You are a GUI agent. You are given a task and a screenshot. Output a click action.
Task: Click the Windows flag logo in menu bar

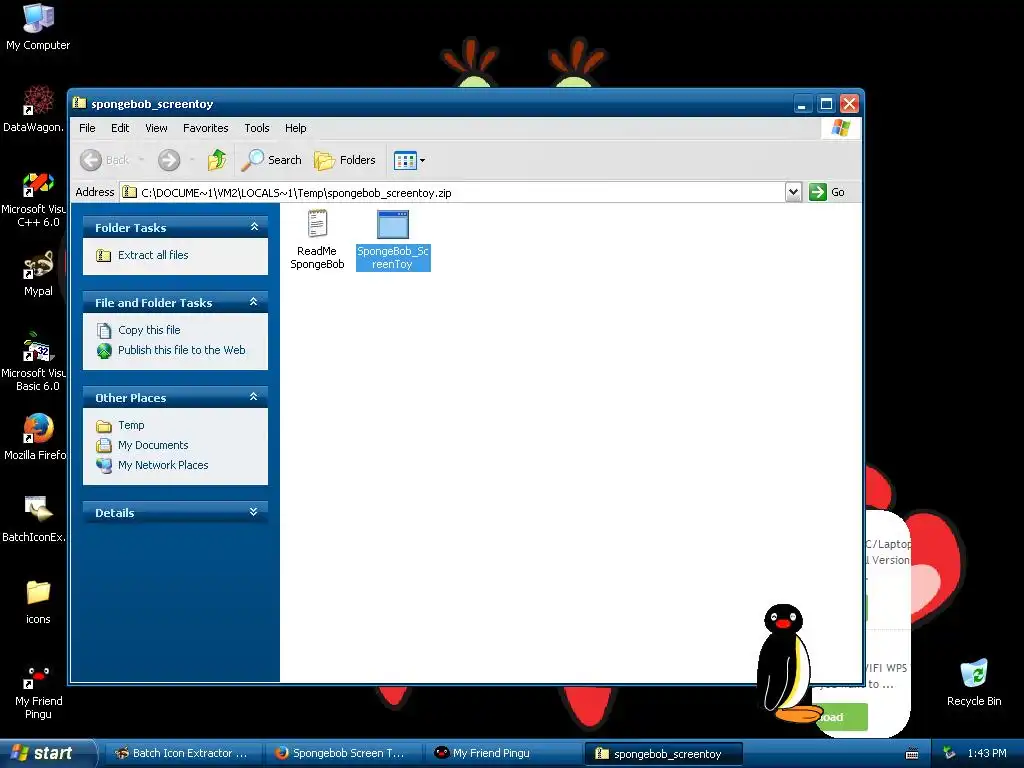pos(840,128)
